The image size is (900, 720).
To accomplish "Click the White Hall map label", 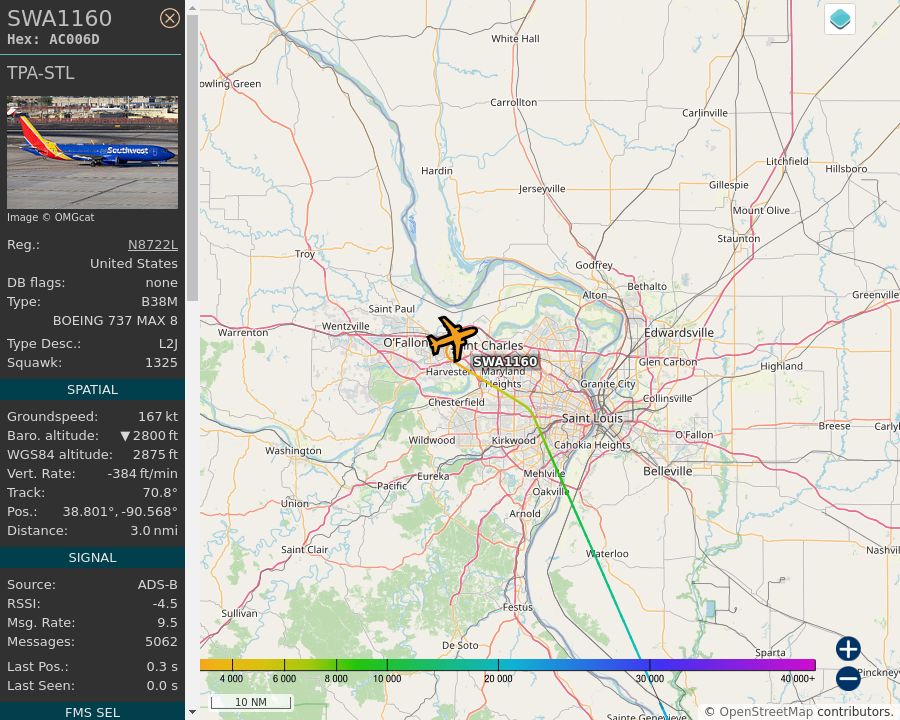I will point(515,38).
